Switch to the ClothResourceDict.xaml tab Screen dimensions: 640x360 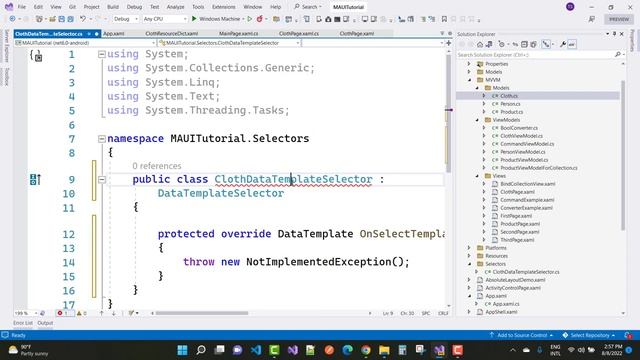pos(171,33)
